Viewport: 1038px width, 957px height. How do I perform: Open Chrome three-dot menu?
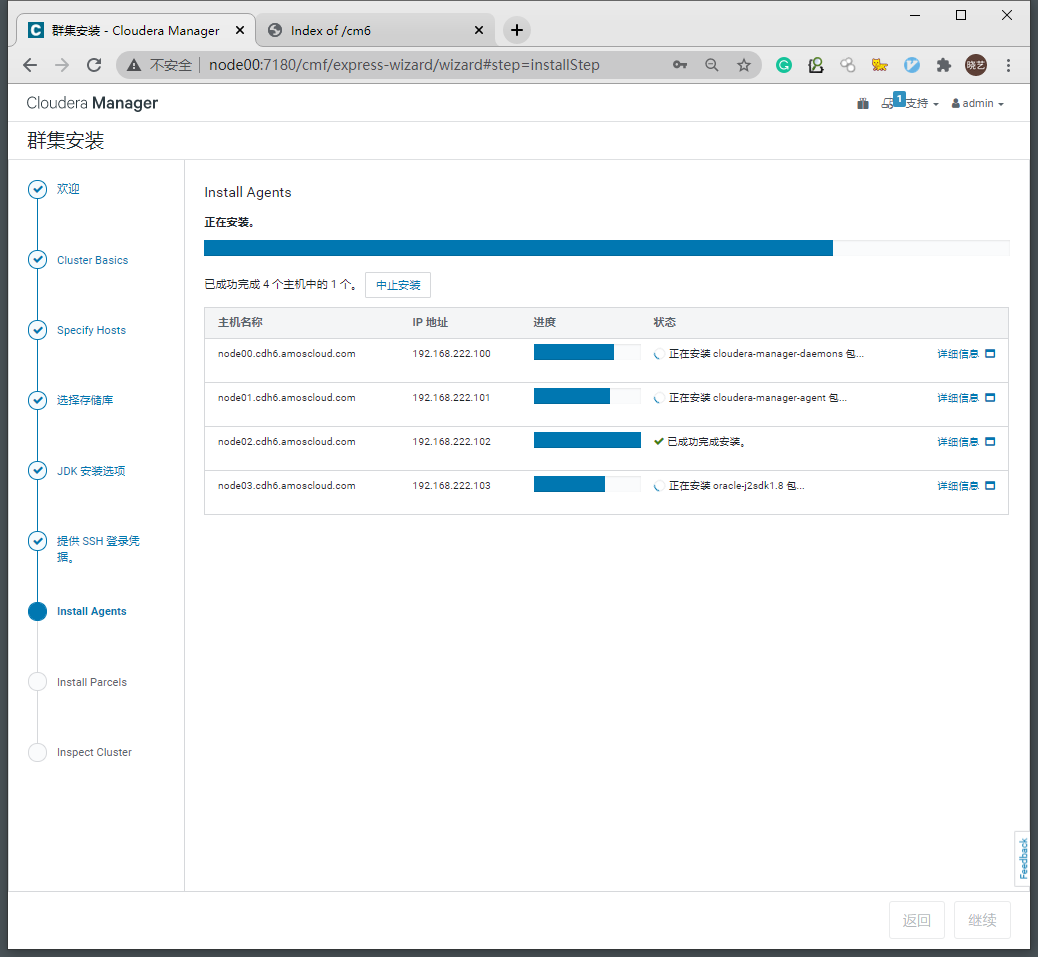[1008, 65]
